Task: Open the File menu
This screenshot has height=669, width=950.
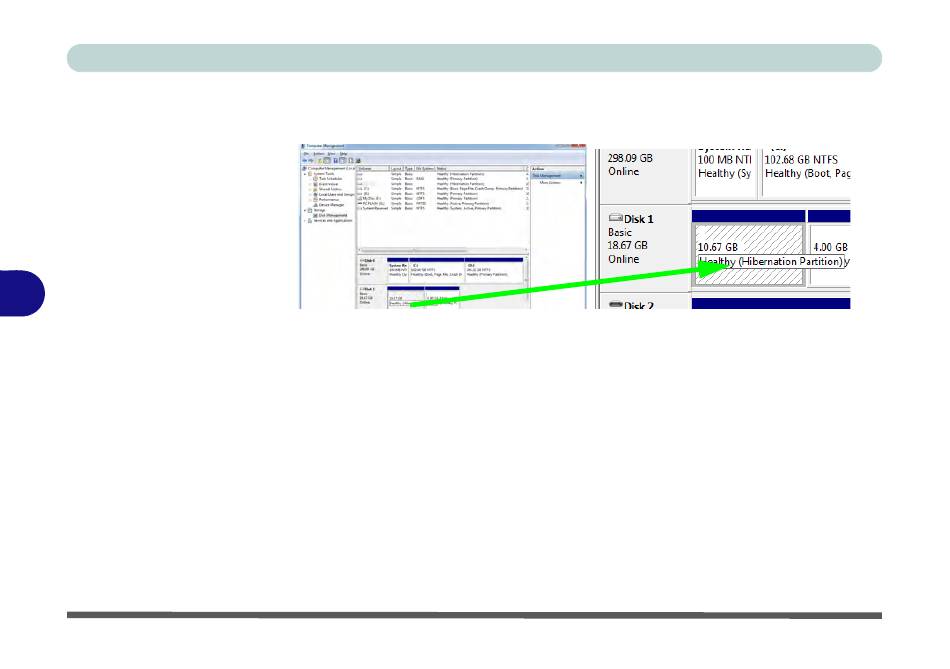Action: 306,153
